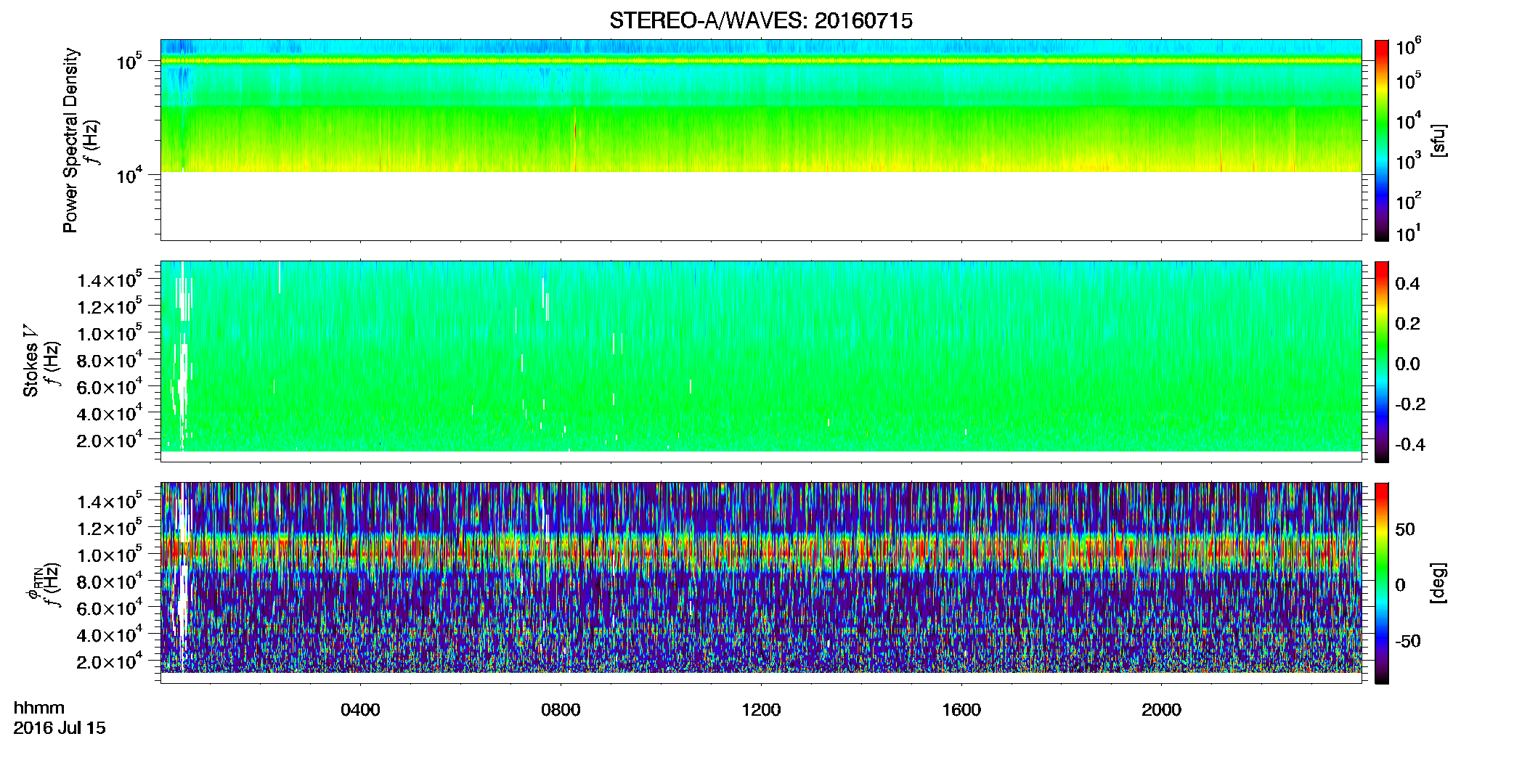Click the Stokes V color bar
Image resolution: width=1522 pixels, height=784 pixels.
pyautogui.click(x=1382, y=362)
